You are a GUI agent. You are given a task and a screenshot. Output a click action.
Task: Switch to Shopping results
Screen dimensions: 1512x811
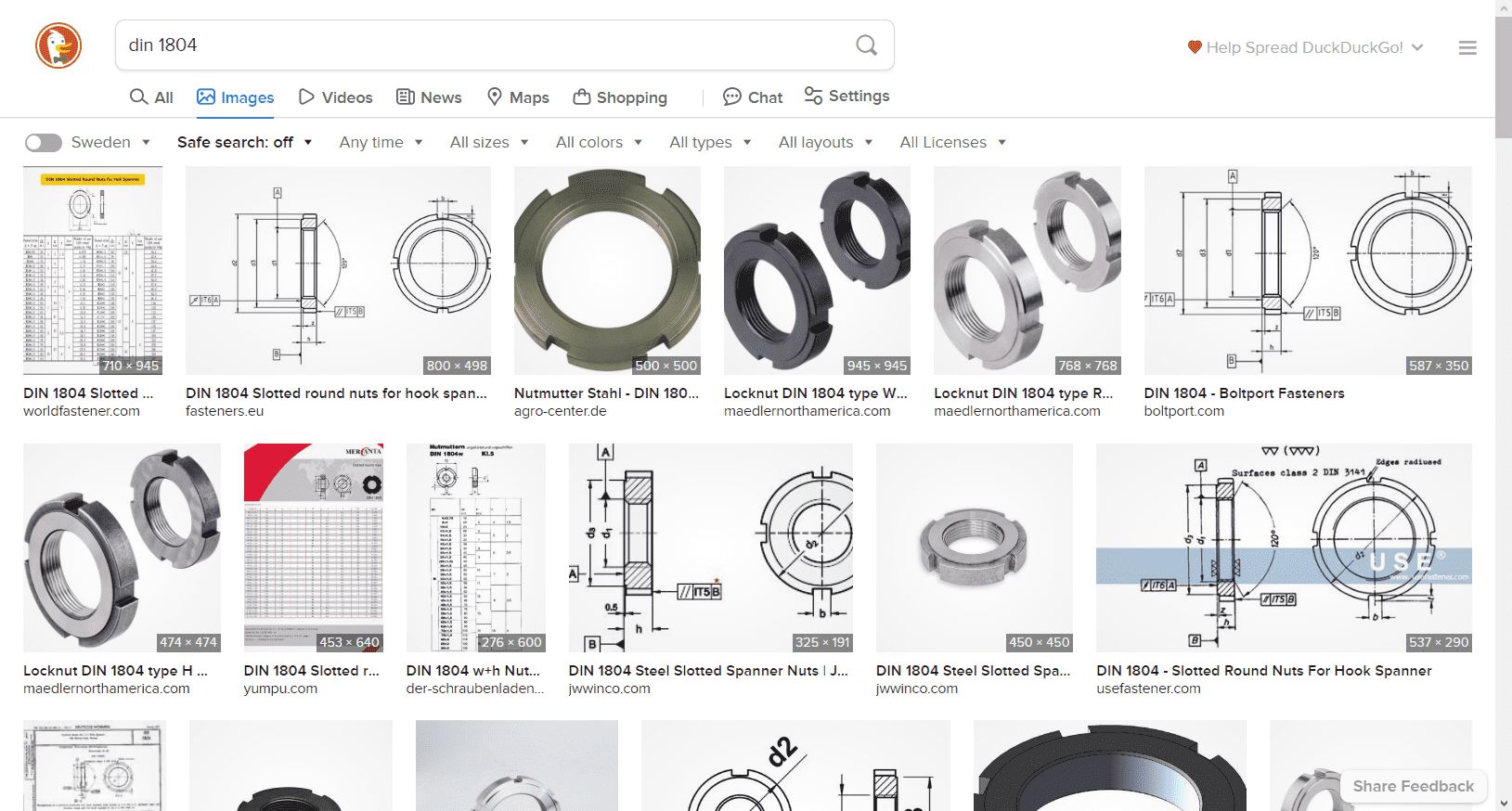click(x=620, y=97)
